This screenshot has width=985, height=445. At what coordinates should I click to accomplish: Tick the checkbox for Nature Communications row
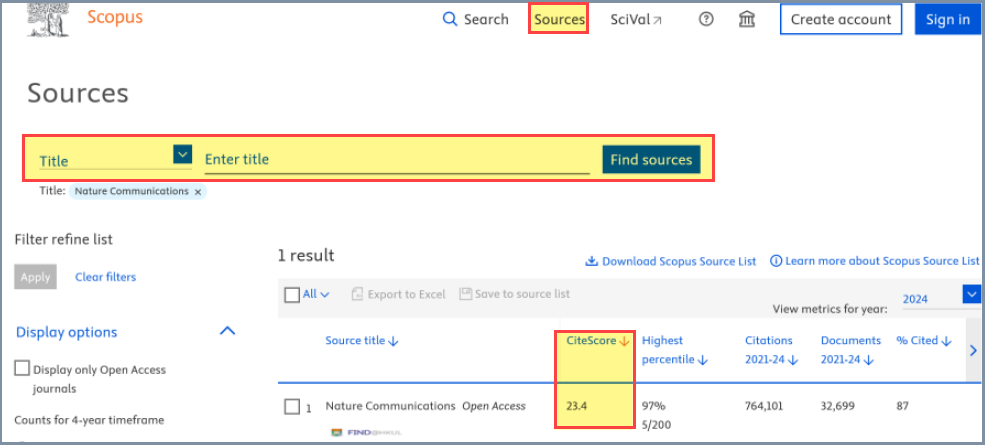pos(292,406)
